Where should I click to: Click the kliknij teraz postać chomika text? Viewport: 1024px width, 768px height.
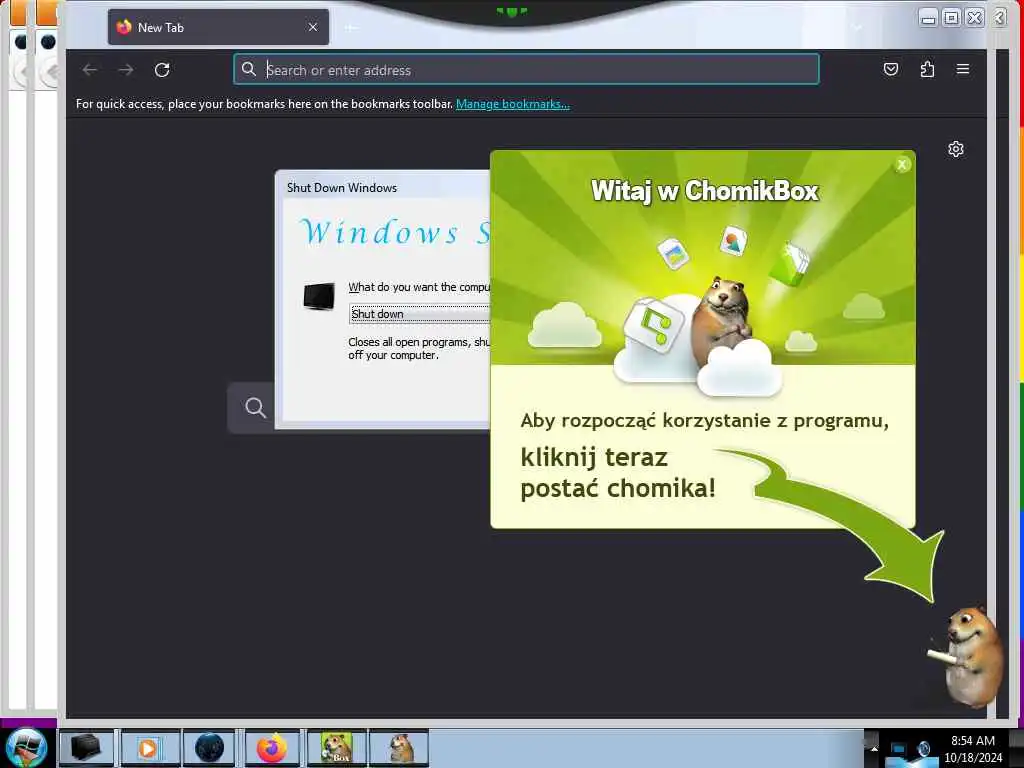(x=618, y=473)
